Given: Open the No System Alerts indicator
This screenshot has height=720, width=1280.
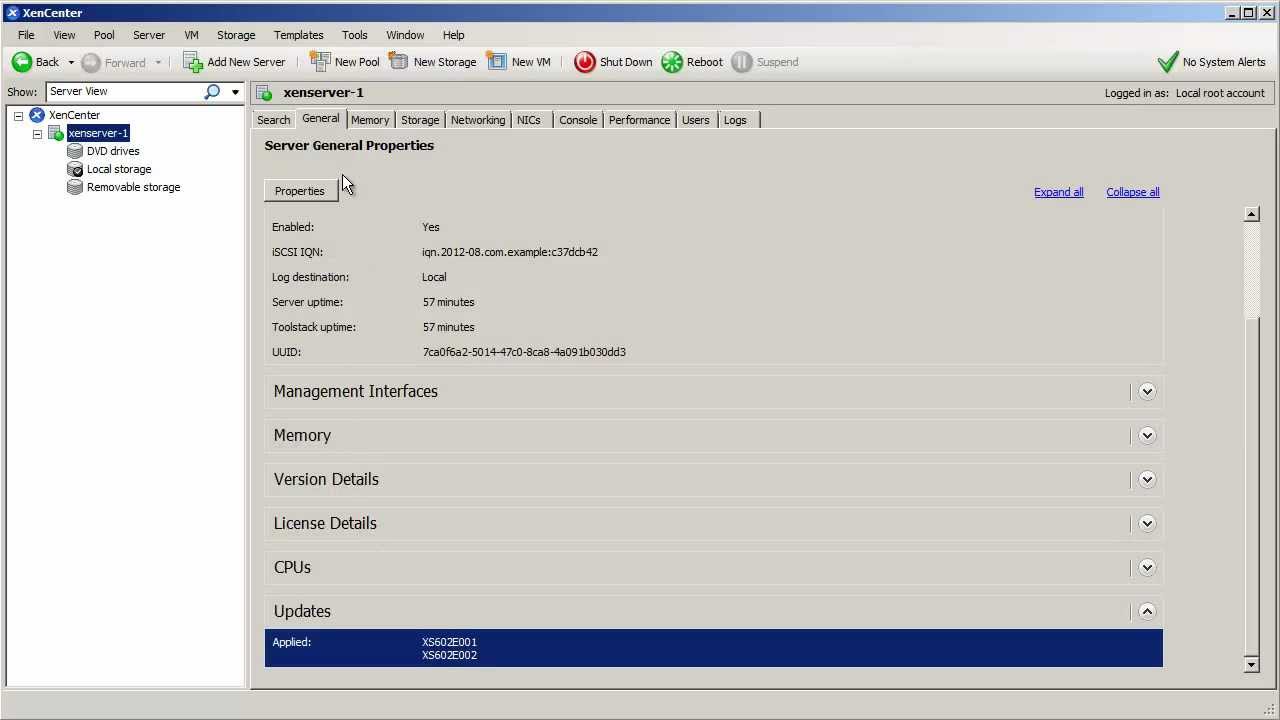Looking at the screenshot, I should 1211,62.
